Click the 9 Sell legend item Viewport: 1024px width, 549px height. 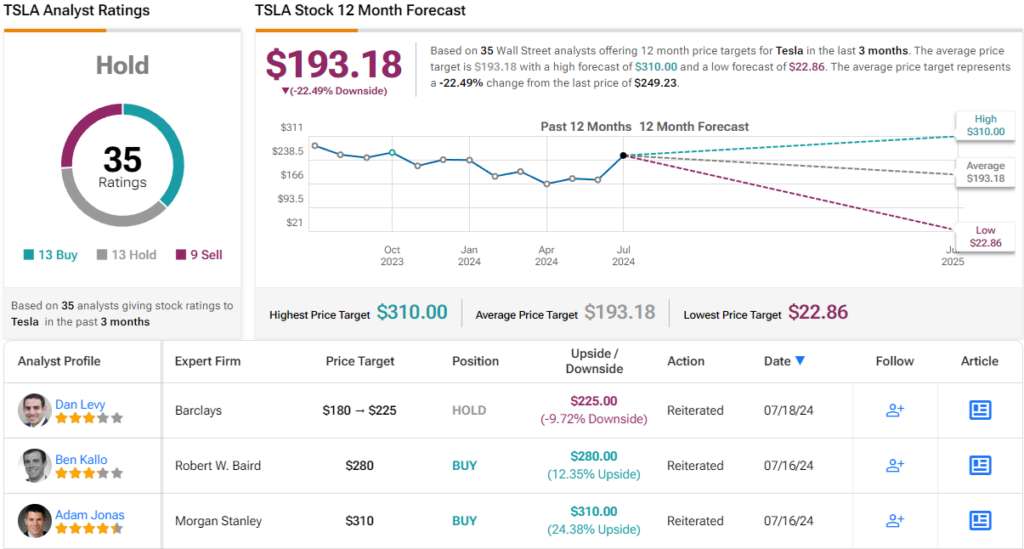(199, 255)
